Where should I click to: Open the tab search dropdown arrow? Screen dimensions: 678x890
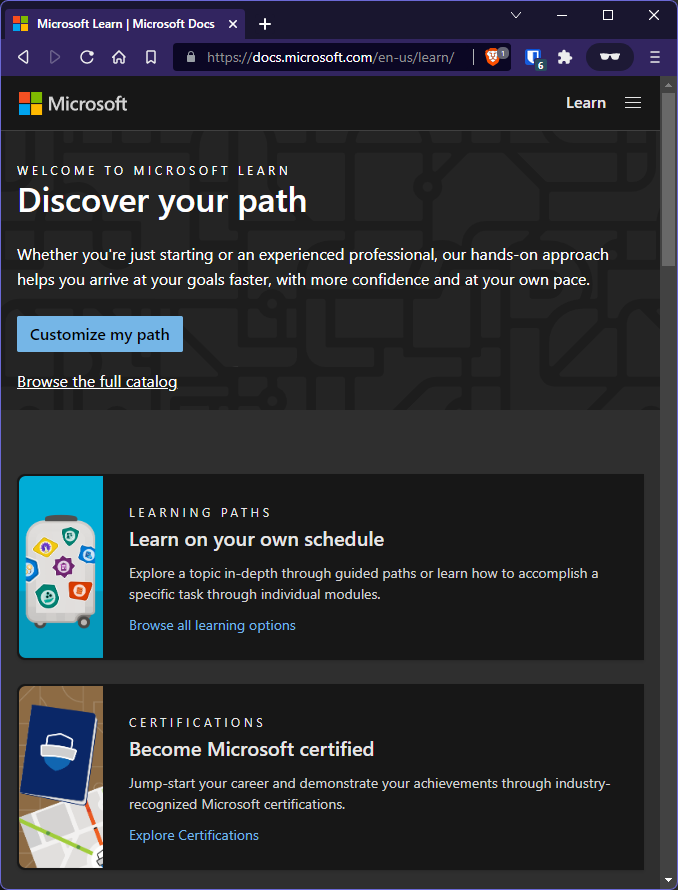click(516, 15)
